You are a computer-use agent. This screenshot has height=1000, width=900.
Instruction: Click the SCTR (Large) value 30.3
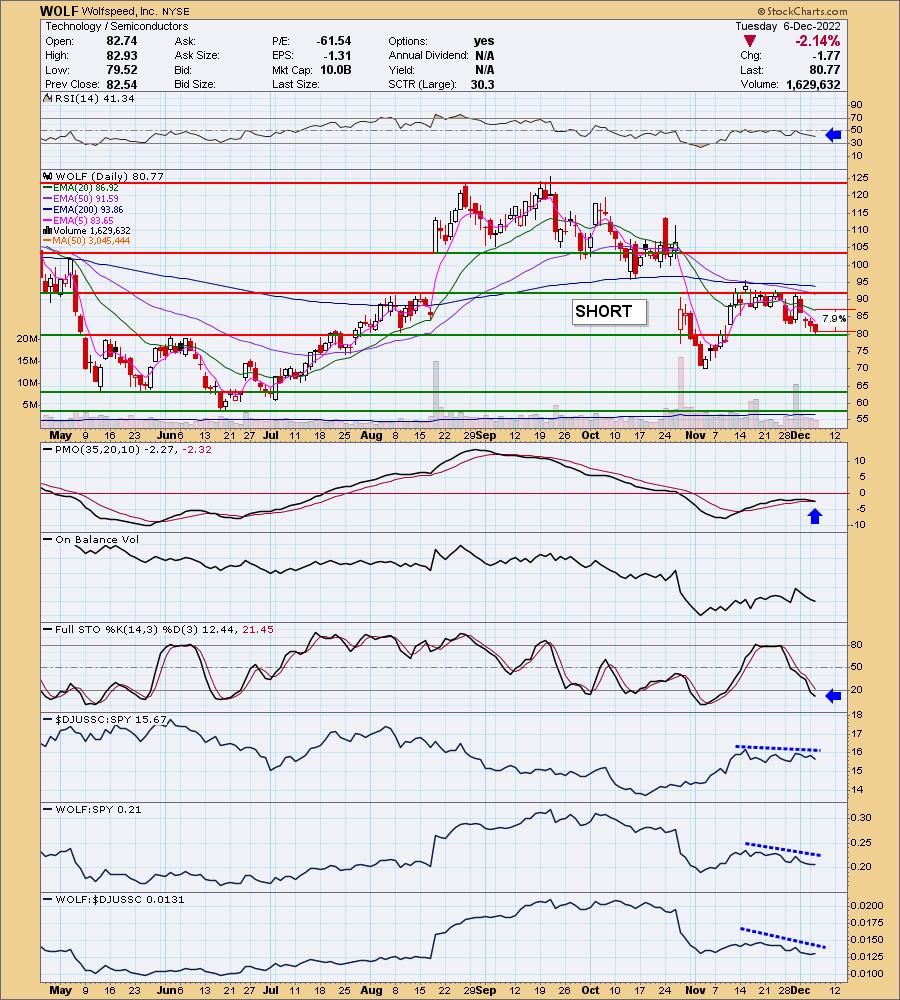tap(482, 84)
